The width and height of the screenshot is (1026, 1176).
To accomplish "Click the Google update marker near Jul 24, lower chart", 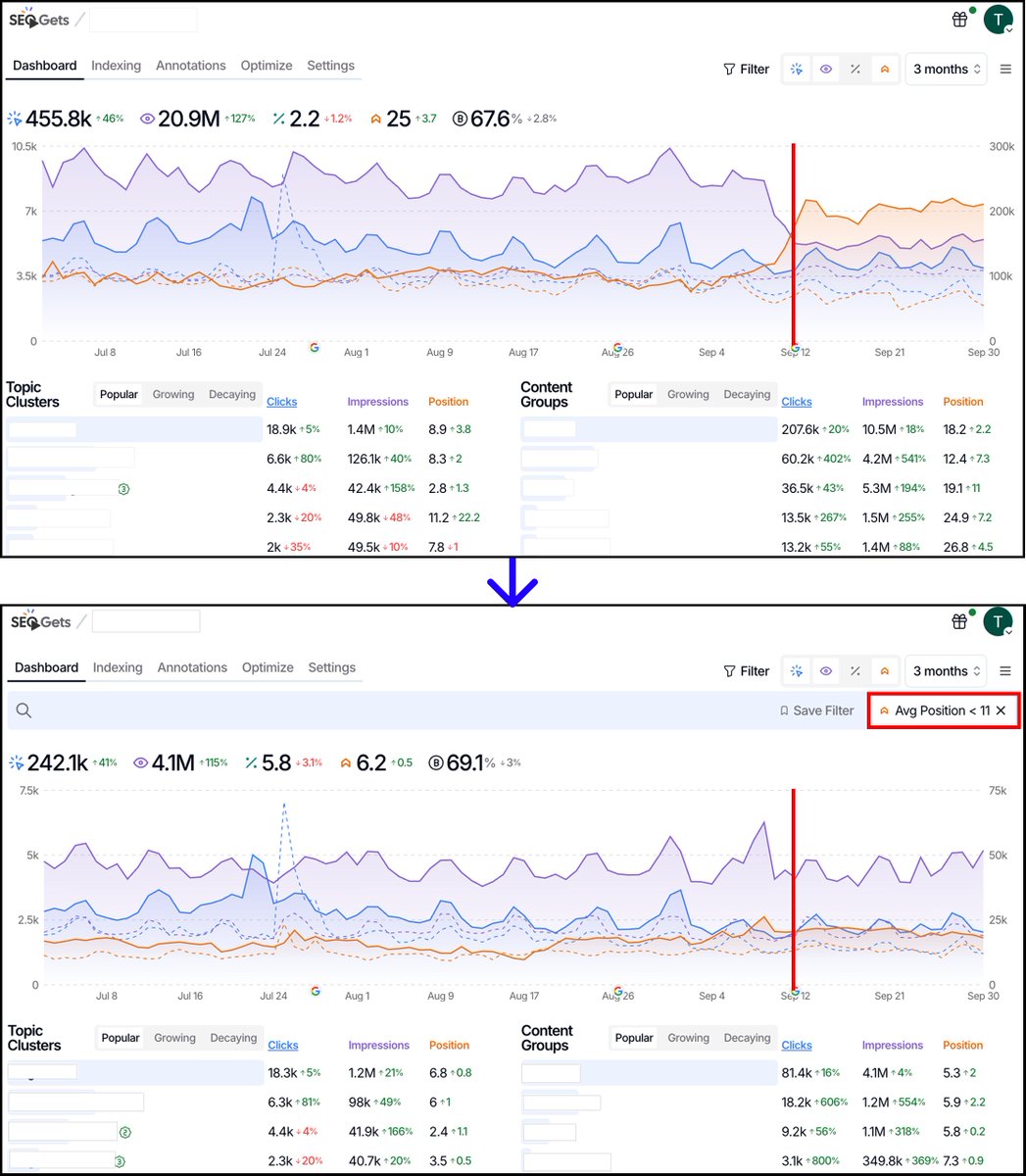I will pyautogui.click(x=316, y=991).
